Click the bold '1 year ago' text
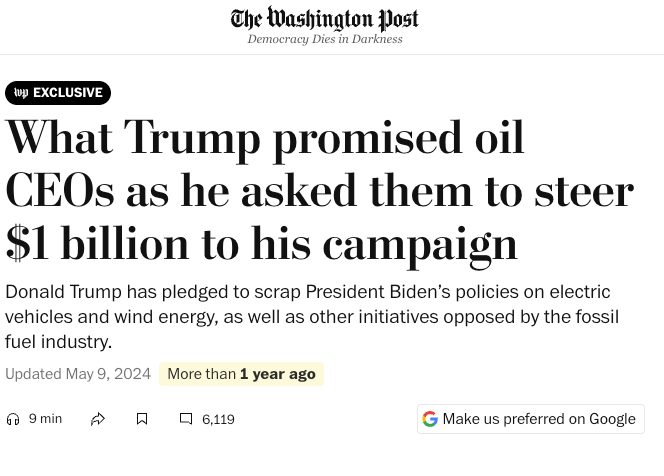The width and height of the screenshot is (664, 476). 277,374
